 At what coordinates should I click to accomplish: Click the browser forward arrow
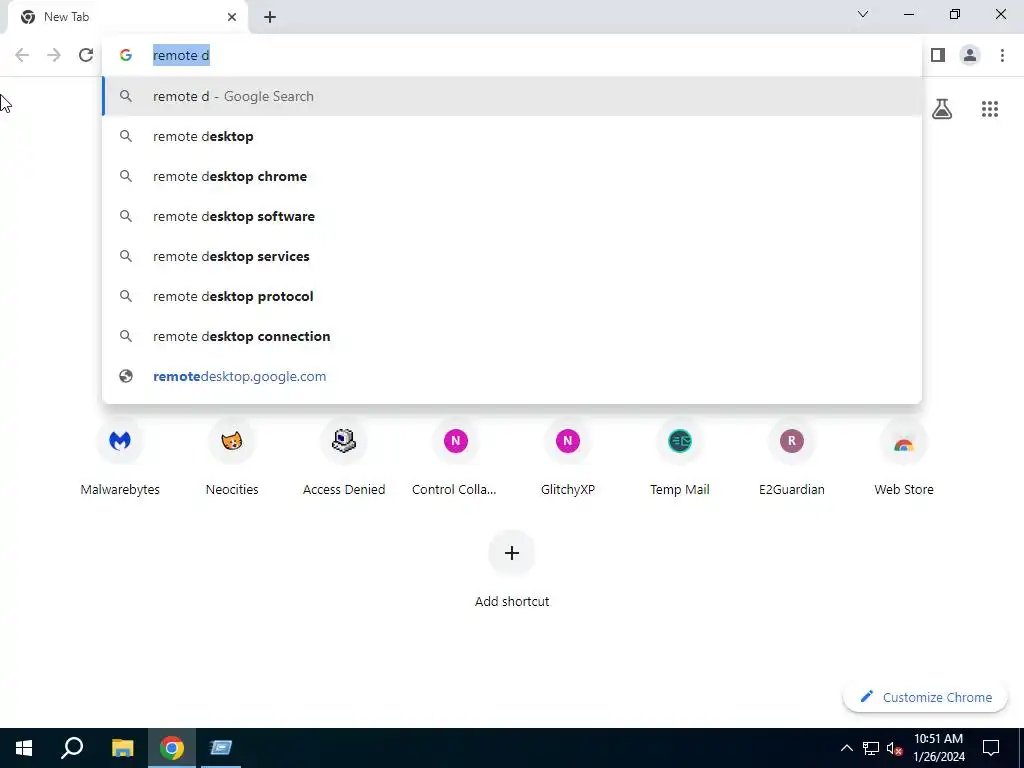point(54,55)
